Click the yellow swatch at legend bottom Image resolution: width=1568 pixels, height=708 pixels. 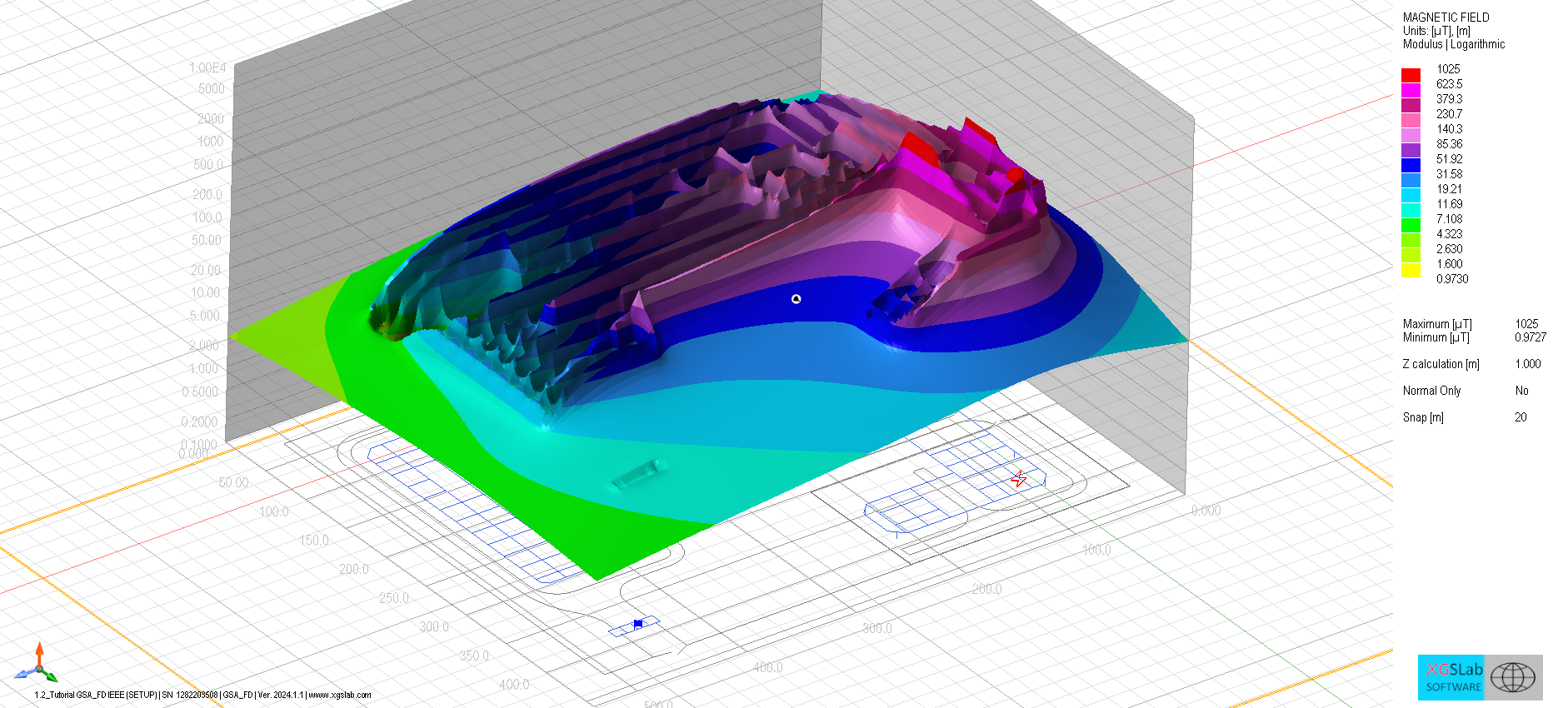(1411, 270)
